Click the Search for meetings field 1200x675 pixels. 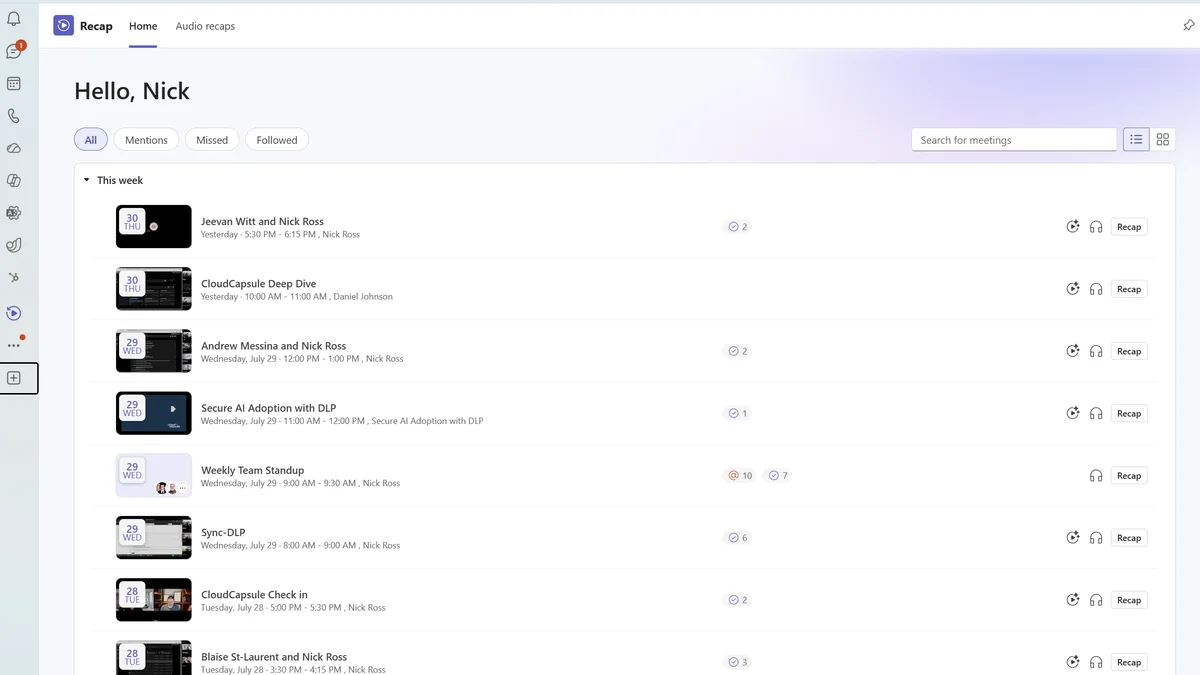[1014, 140]
